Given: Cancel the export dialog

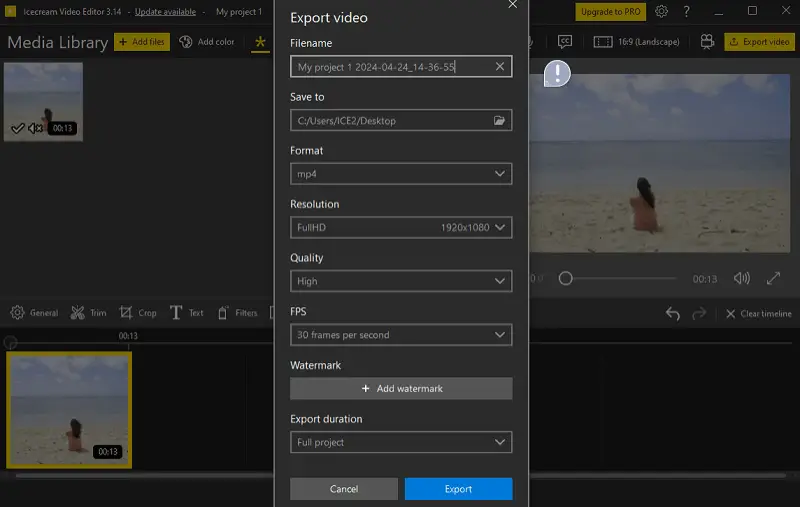Looking at the screenshot, I should [x=344, y=489].
